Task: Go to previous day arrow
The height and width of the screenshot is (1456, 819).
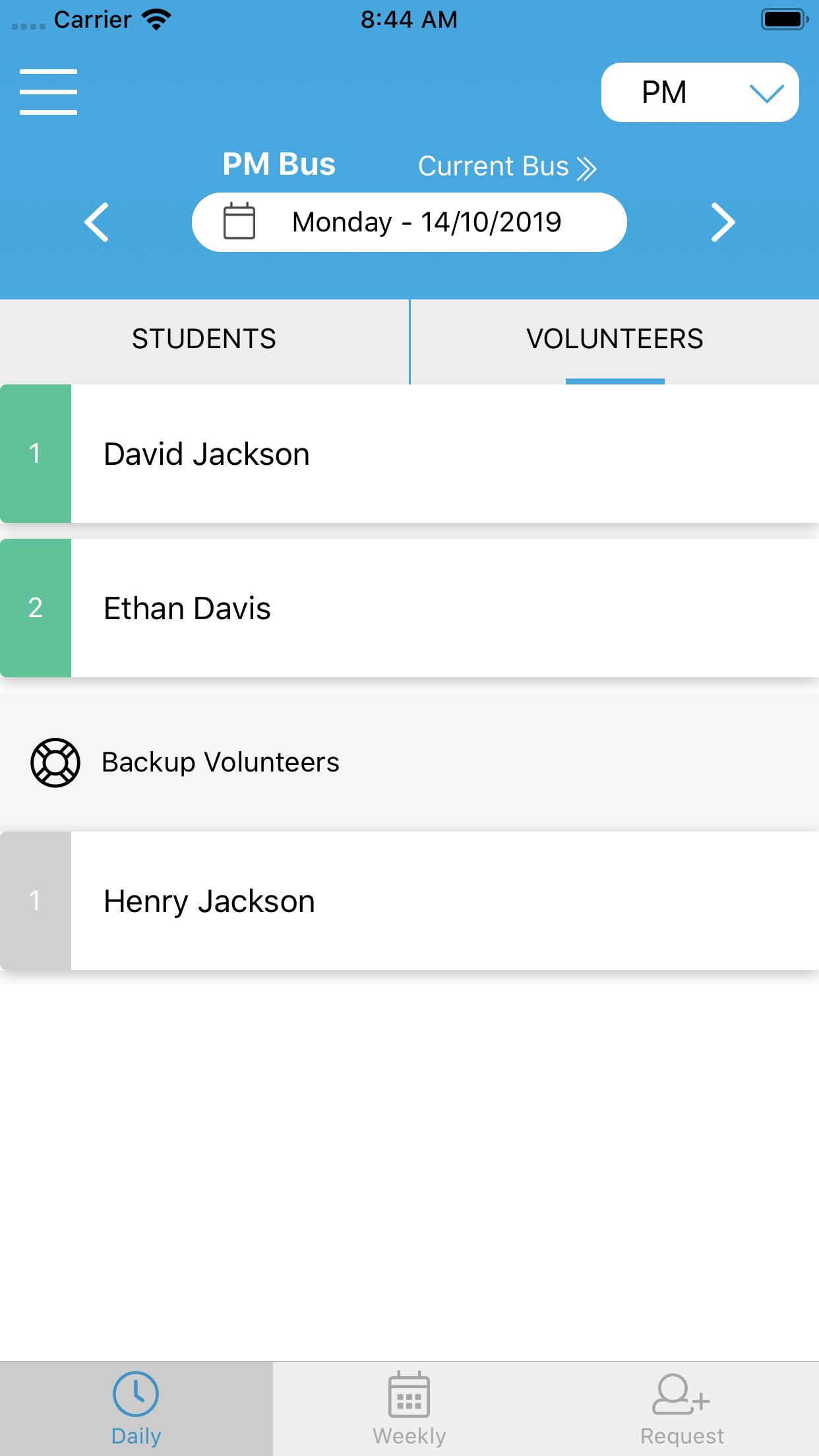Action: 96,223
